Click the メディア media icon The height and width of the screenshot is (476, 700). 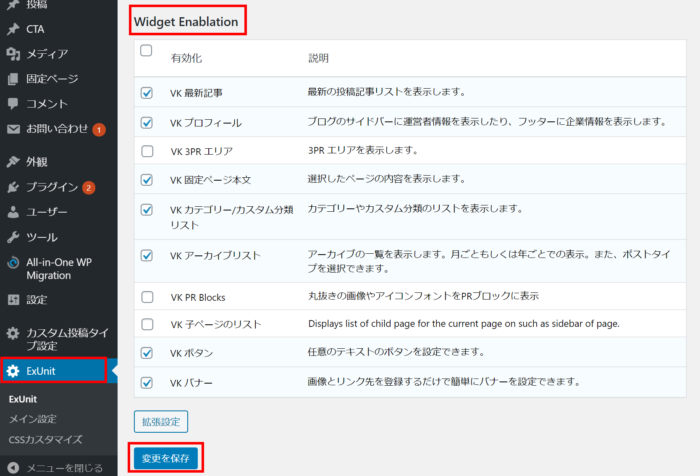click(13, 54)
